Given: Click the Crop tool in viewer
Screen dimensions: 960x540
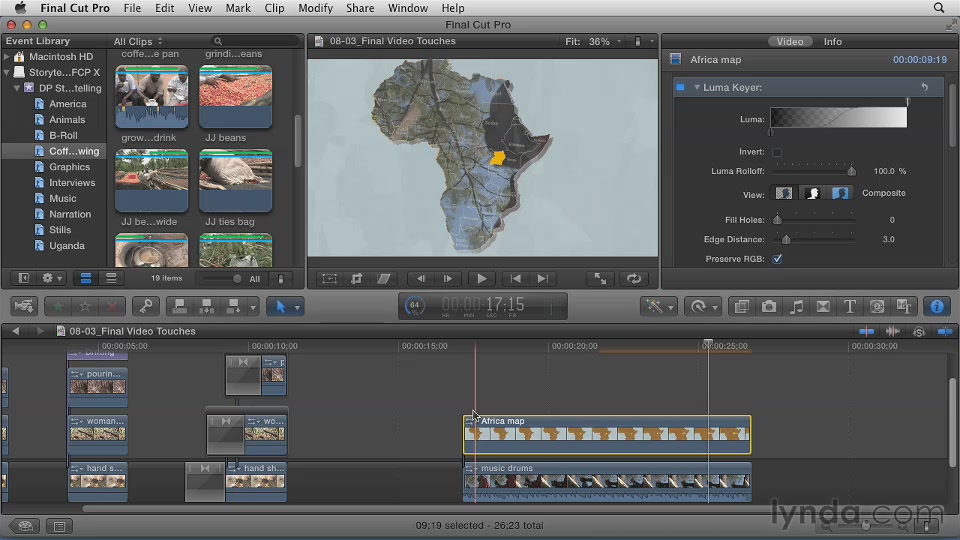Looking at the screenshot, I should (356, 279).
